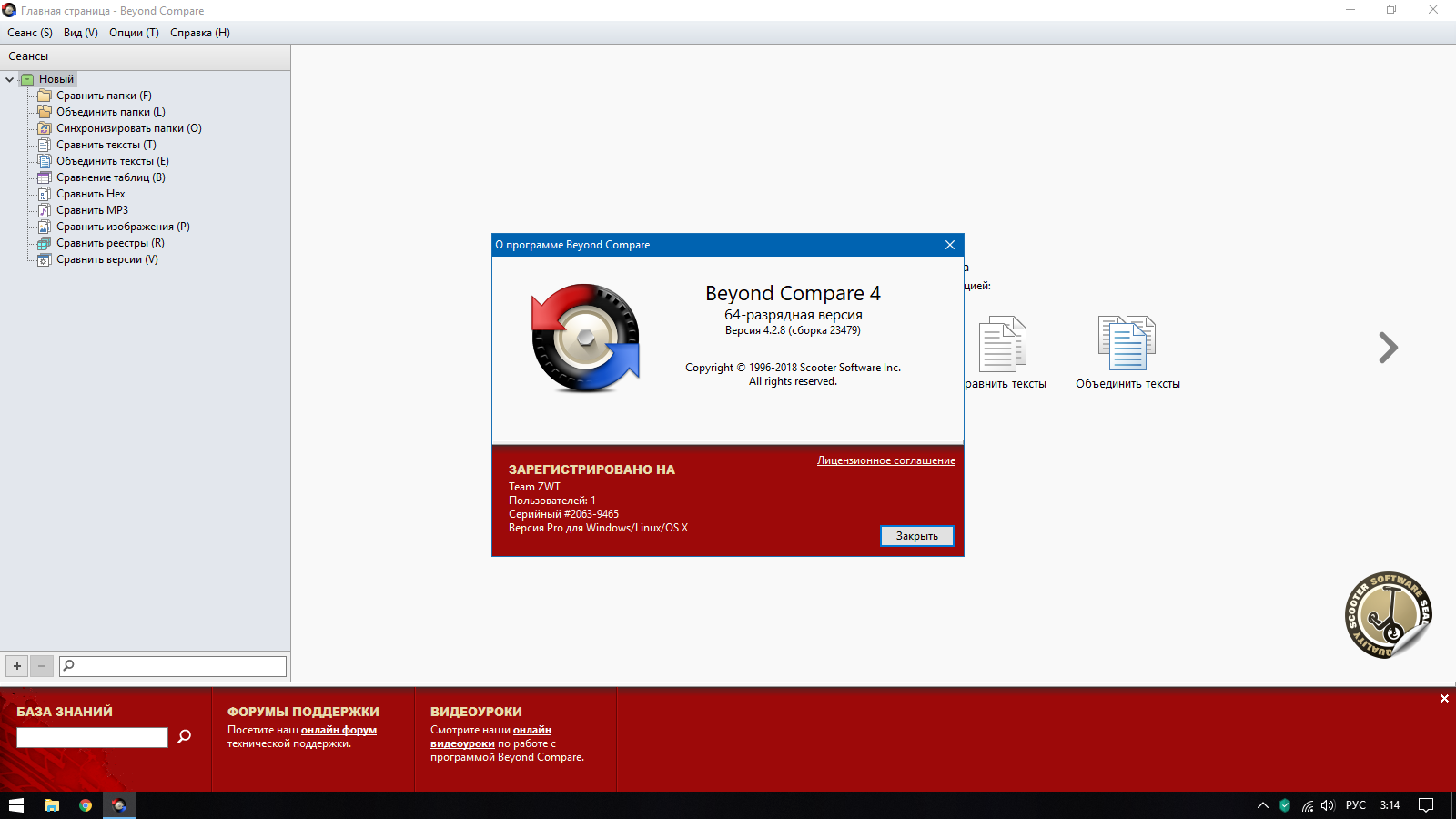Select Сравнение таблиц (B) in sessions tree
Image resolution: width=1456 pixels, height=819 pixels.
[110, 177]
